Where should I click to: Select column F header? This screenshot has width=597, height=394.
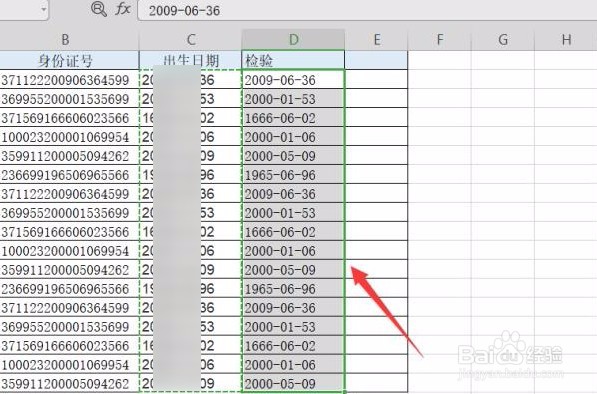point(440,40)
